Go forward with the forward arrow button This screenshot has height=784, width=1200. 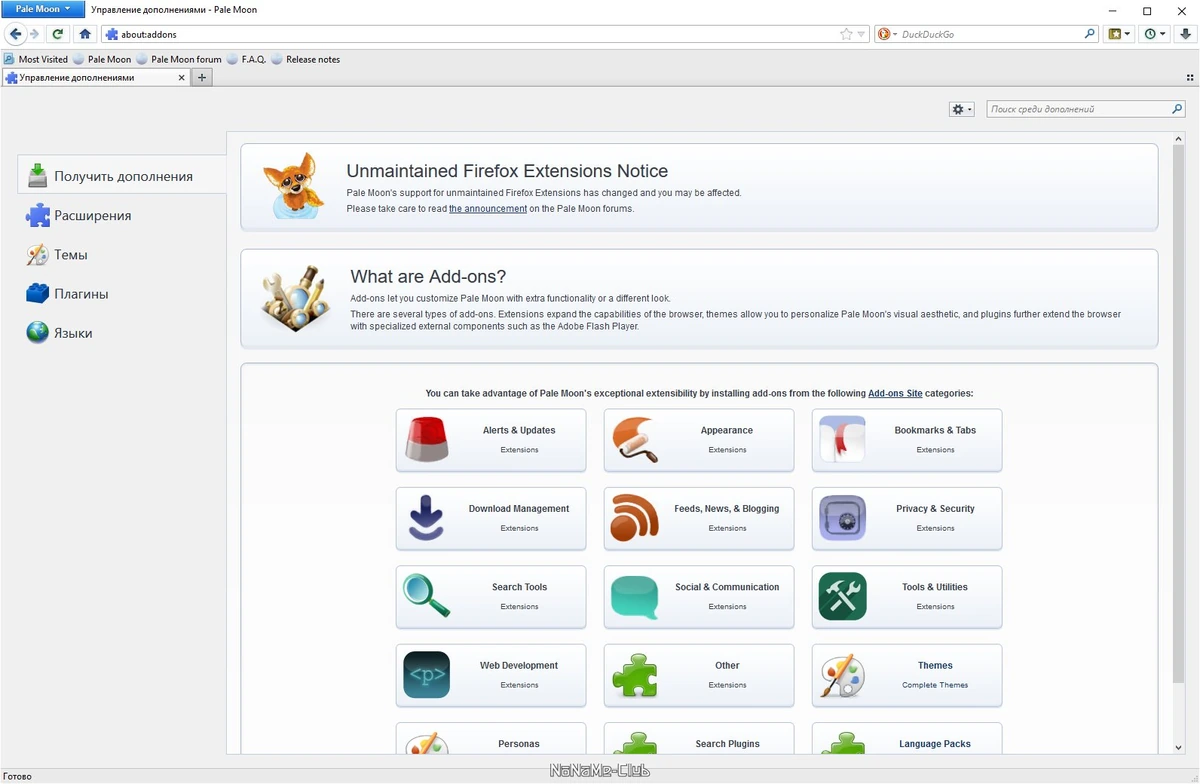(34, 34)
